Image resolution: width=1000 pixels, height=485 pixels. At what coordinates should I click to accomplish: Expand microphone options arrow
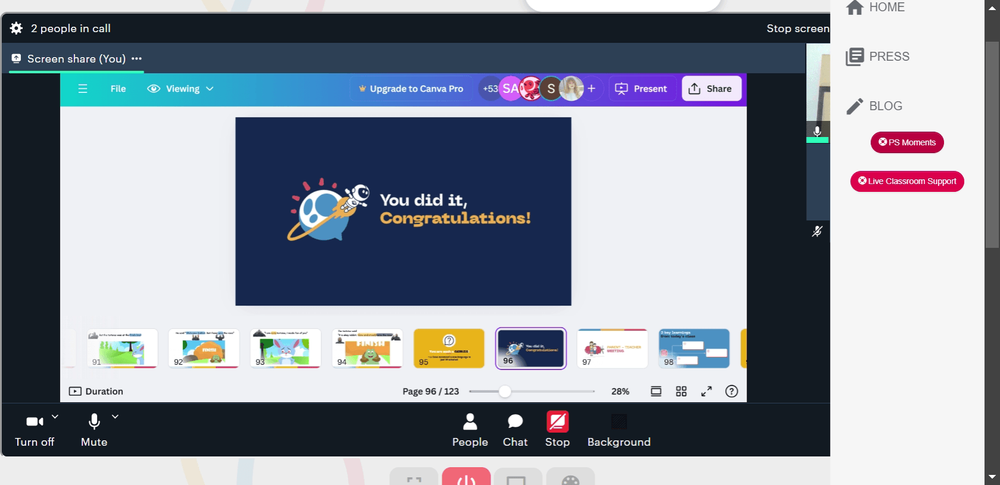(x=115, y=417)
